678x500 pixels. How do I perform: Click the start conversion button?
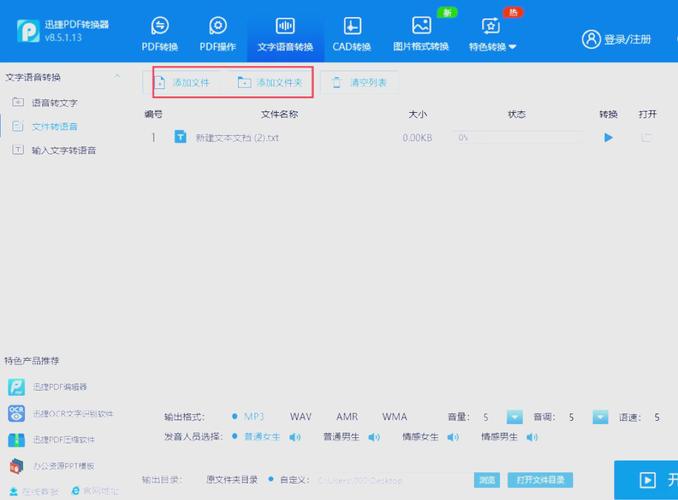pos(646,480)
